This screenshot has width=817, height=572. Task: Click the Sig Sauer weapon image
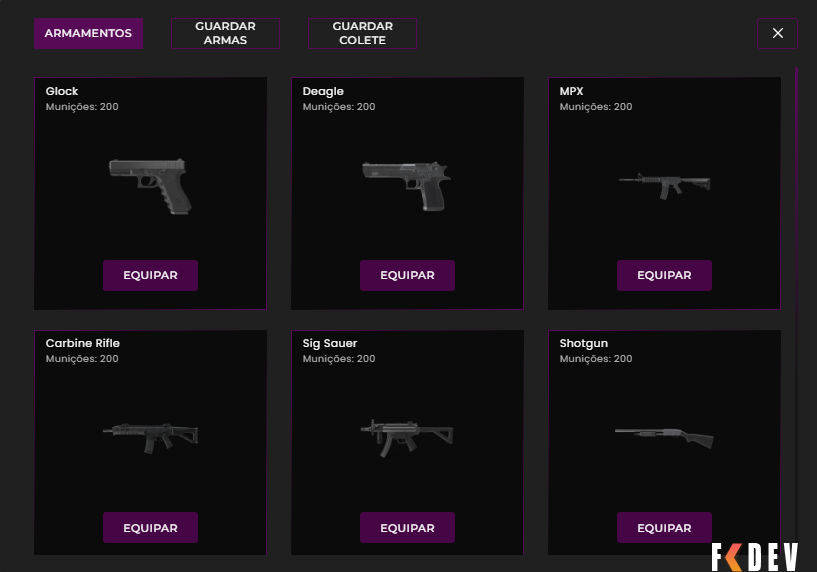406,436
